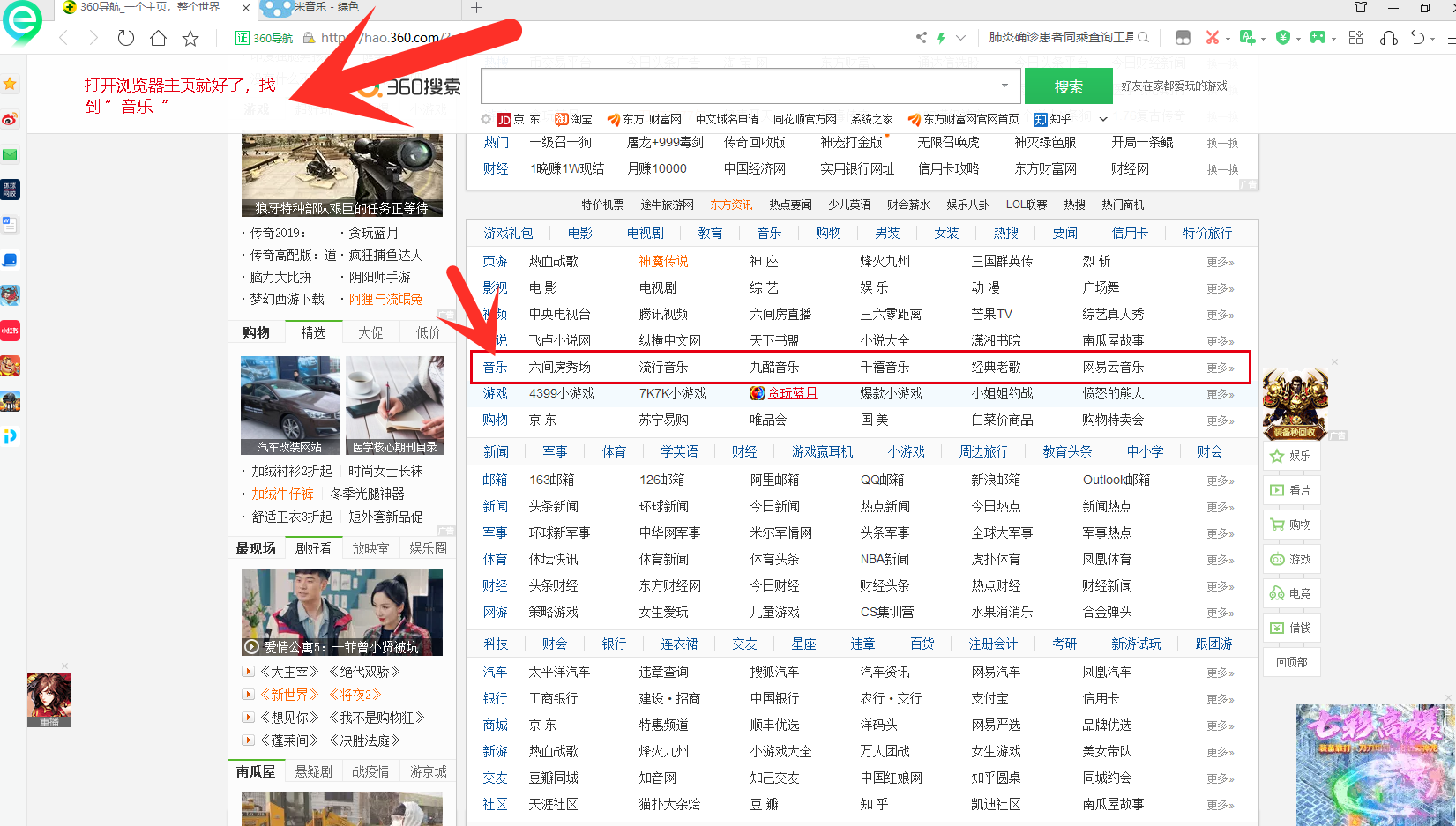This screenshot has height=826, width=1456.
Task: Open the game controller dropdown arrow
Action: click(1333, 40)
